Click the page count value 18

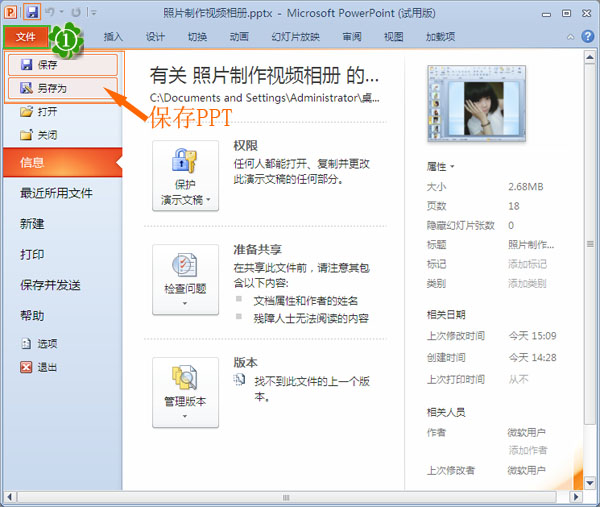[514, 206]
